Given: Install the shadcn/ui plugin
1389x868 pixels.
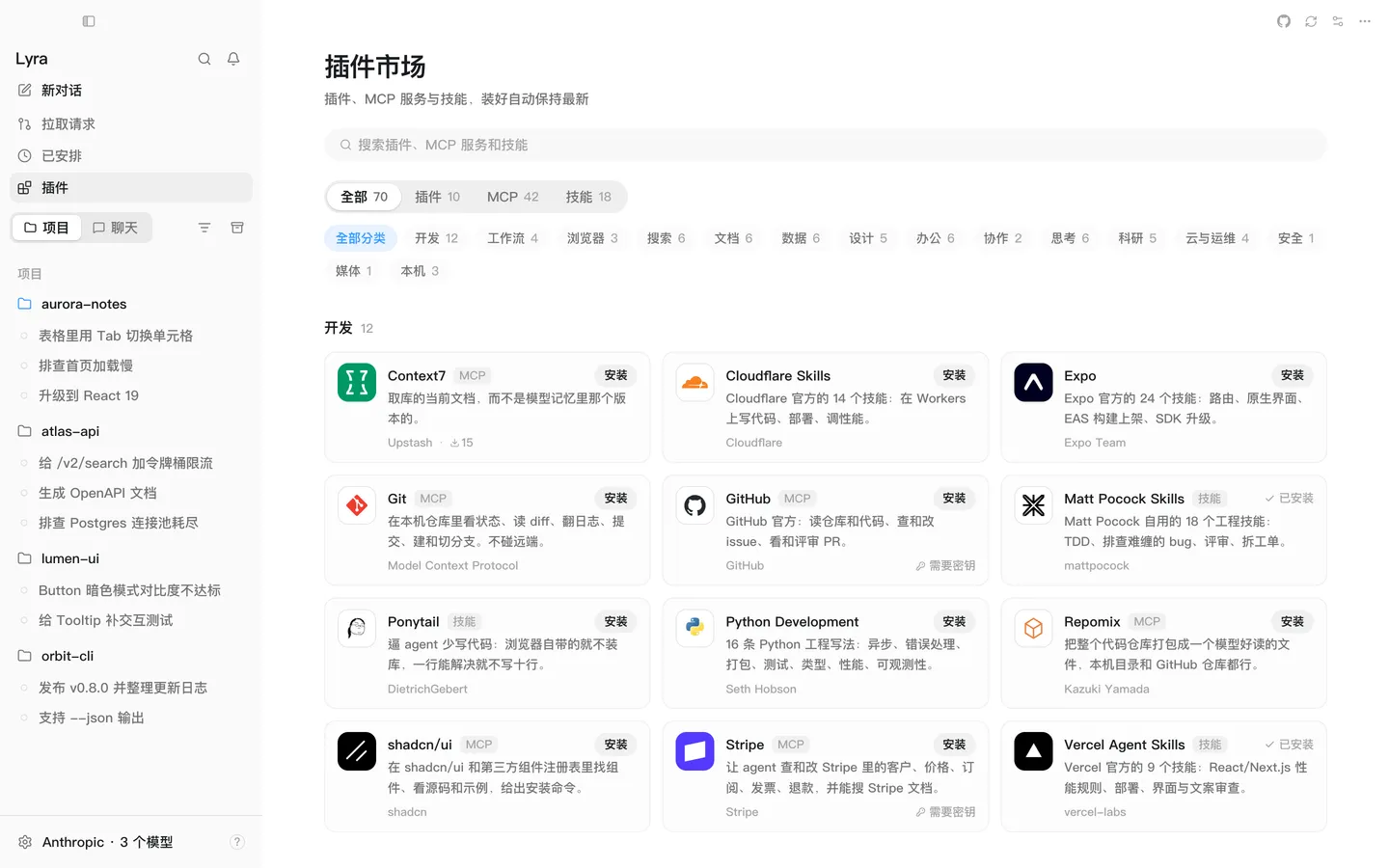Looking at the screenshot, I should pos(615,745).
